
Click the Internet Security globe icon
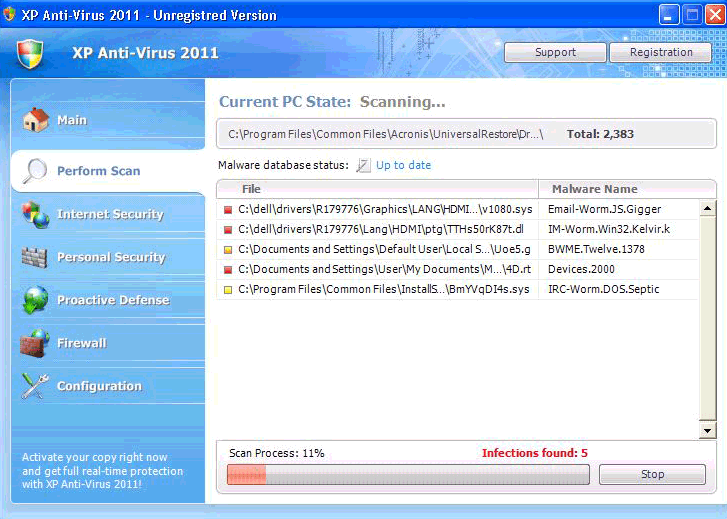[x=36, y=214]
